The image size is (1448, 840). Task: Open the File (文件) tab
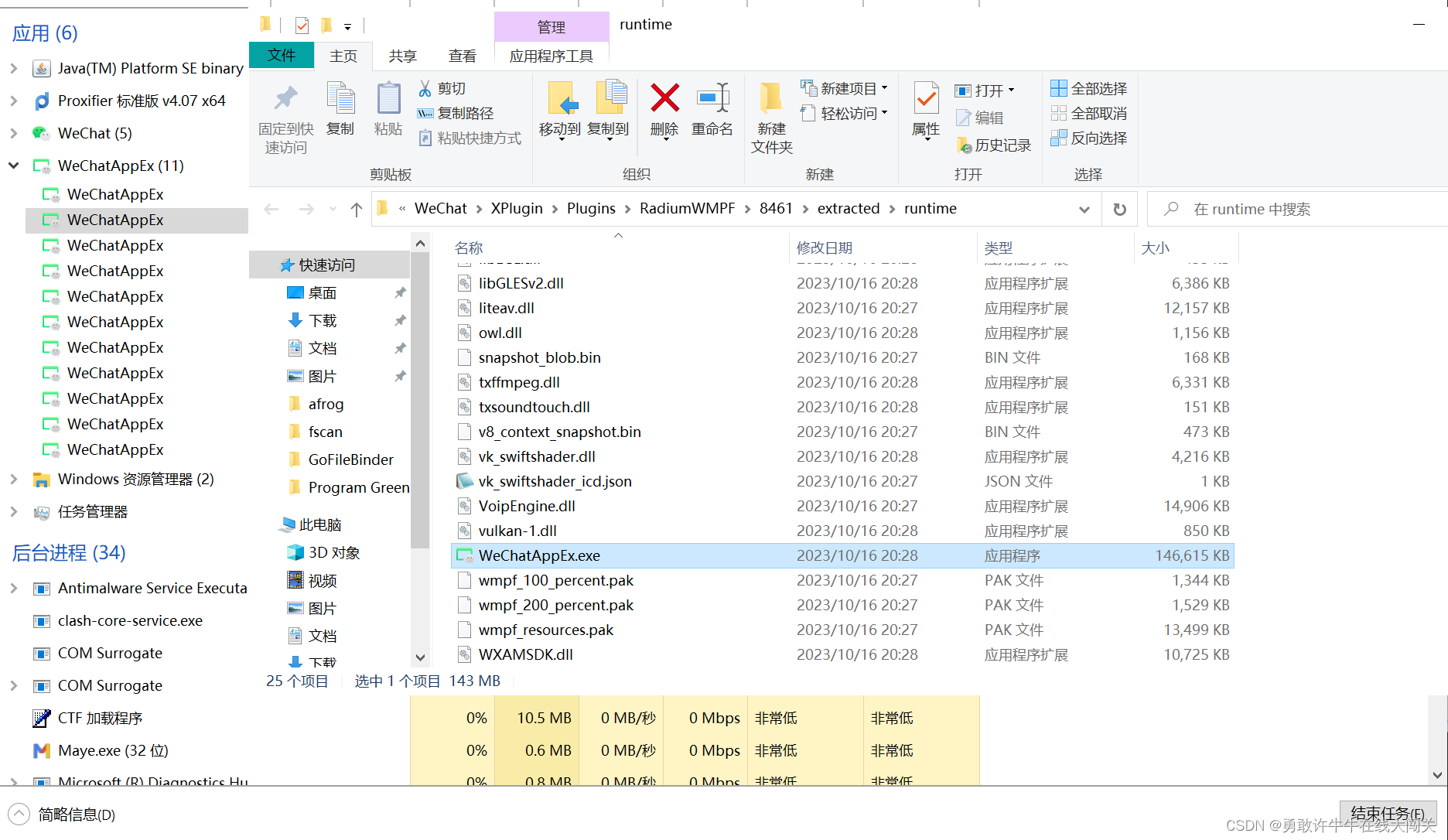coord(282,56)
